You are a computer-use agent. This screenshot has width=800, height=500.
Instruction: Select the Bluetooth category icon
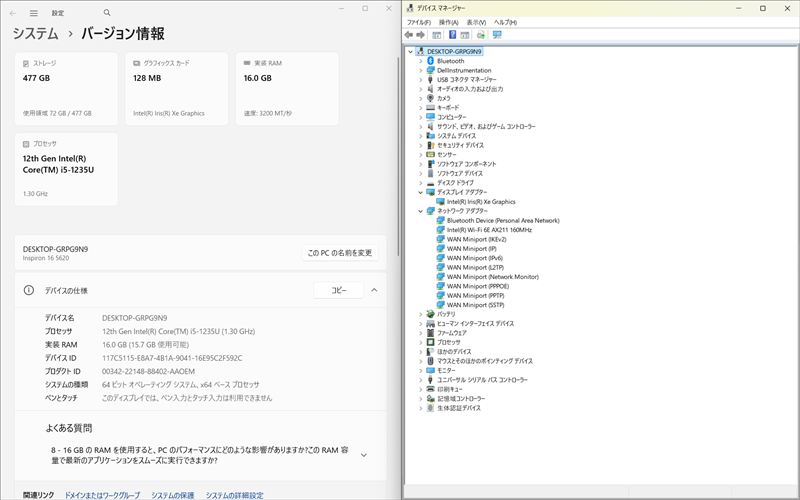[430, 61]
